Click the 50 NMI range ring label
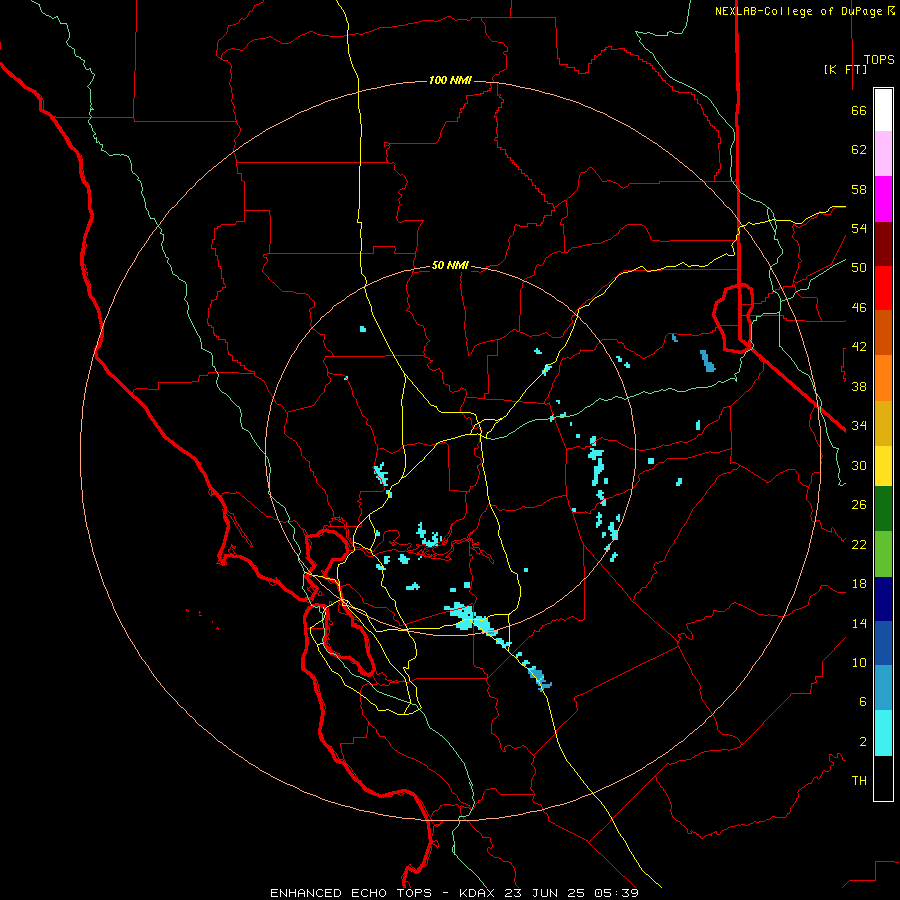 click(x=450, y=265)
